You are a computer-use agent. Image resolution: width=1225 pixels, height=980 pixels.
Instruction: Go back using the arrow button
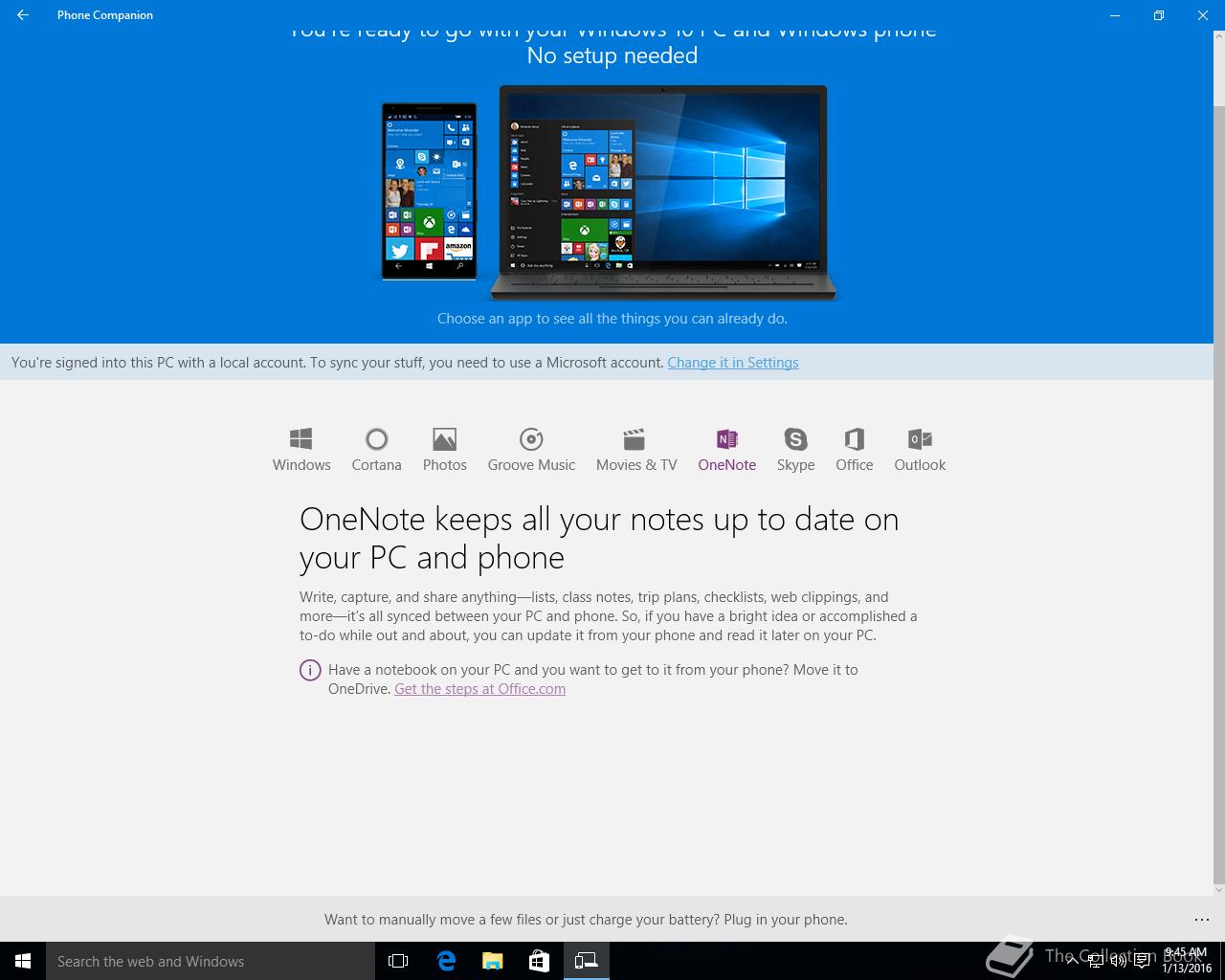click(23, 15)
